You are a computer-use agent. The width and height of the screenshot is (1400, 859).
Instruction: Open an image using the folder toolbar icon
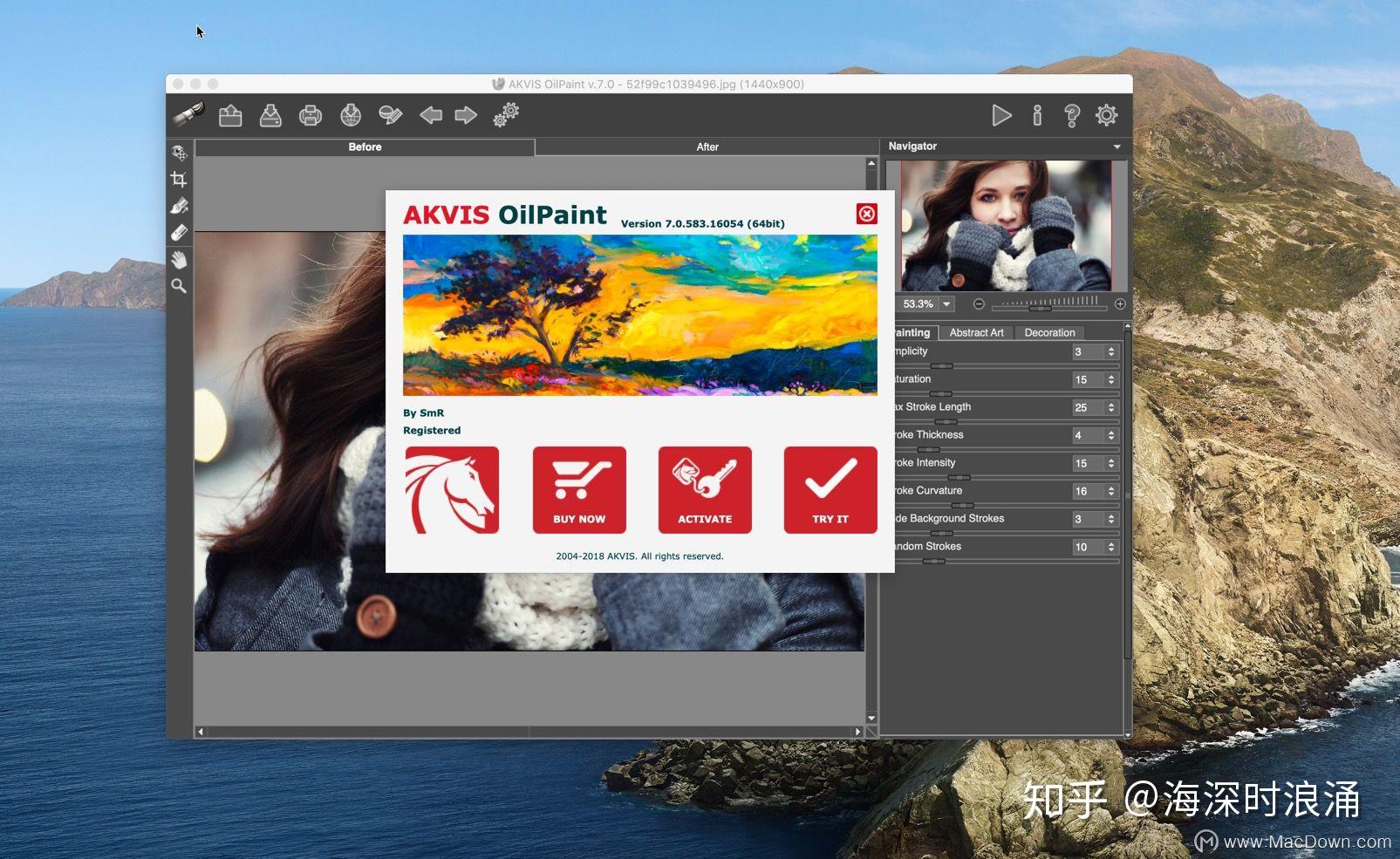[229, 114]
